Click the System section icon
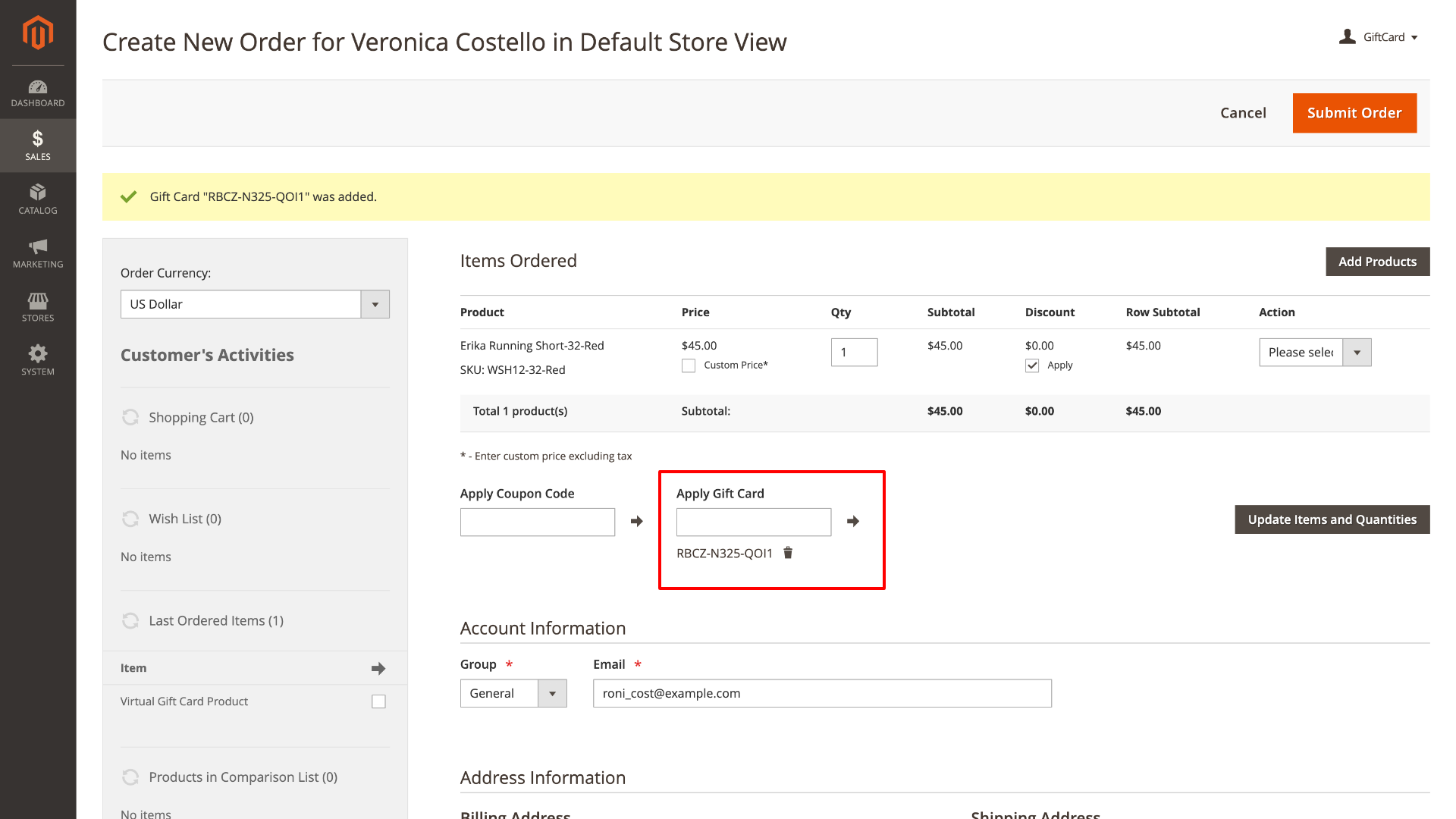 (x=37, y=354)
